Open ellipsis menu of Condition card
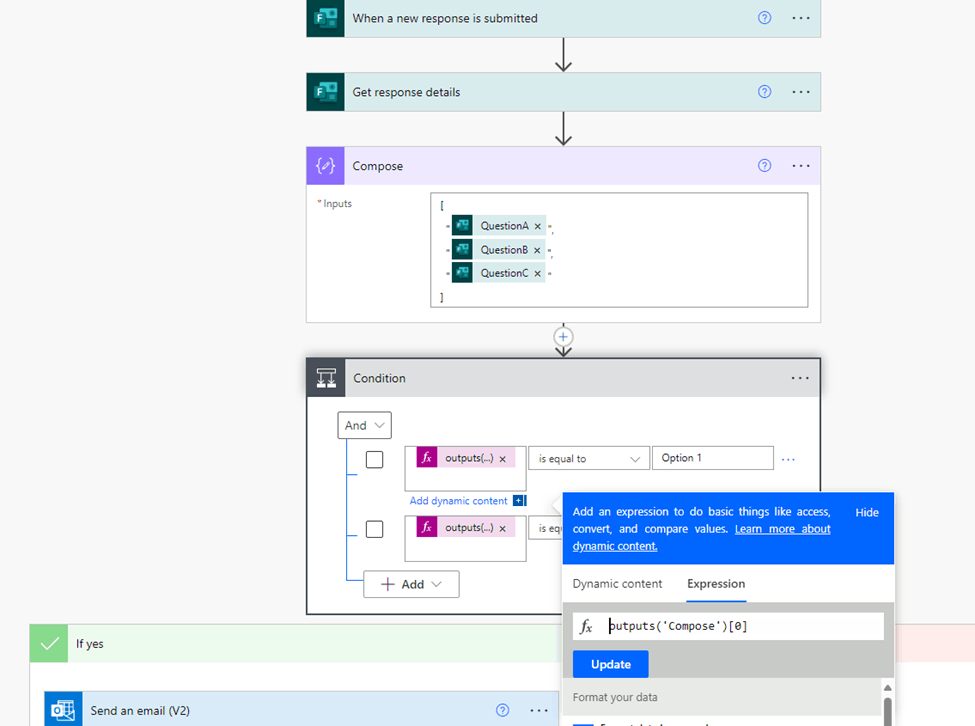Screen dimensions: 975x726 [800, 378]
